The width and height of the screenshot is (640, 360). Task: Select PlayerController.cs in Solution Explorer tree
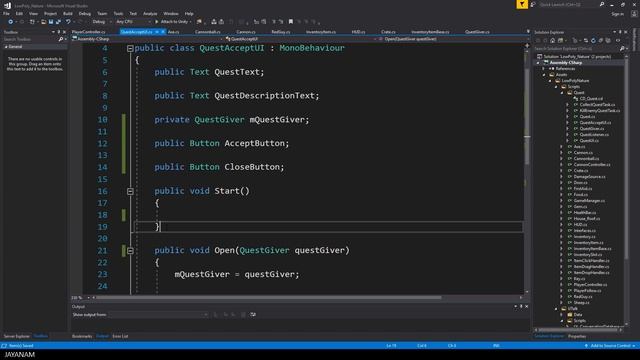pyautogui.click(x=590, y=284)
